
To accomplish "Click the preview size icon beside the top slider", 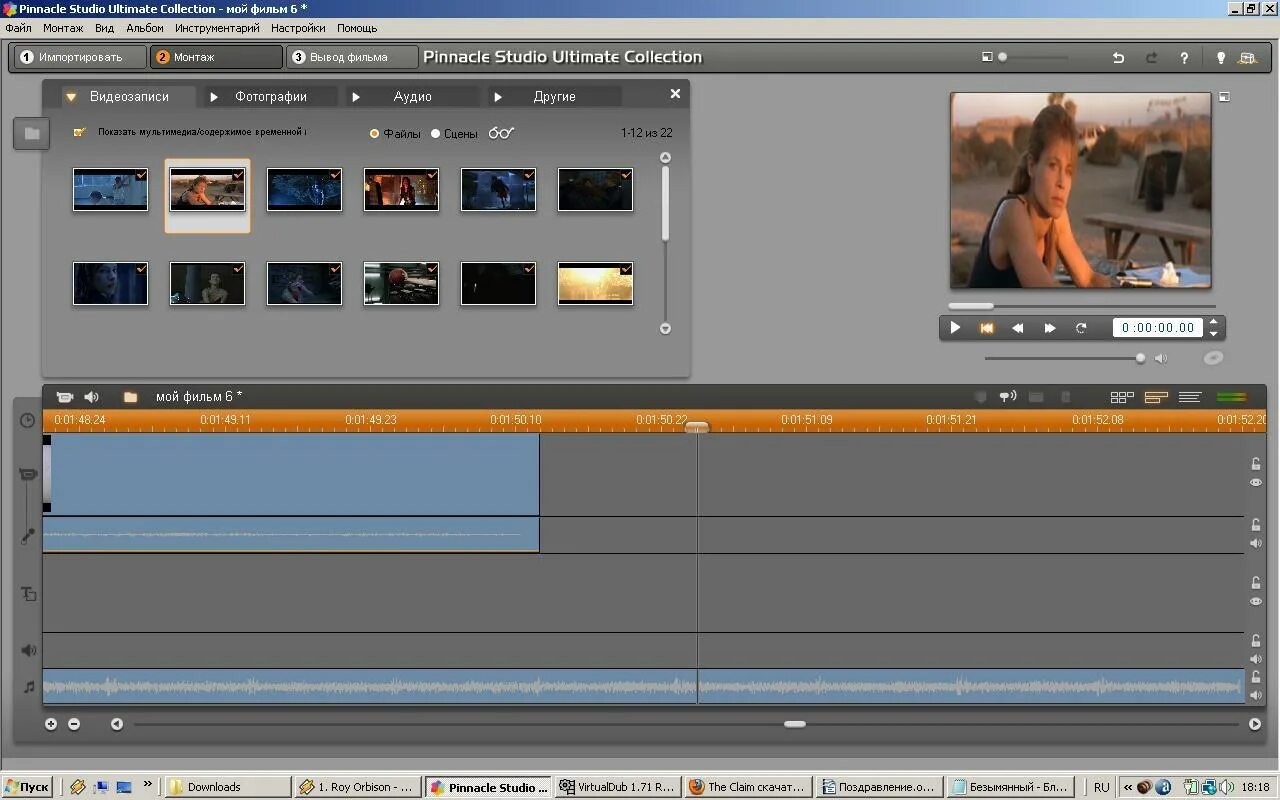I will 987,57.
